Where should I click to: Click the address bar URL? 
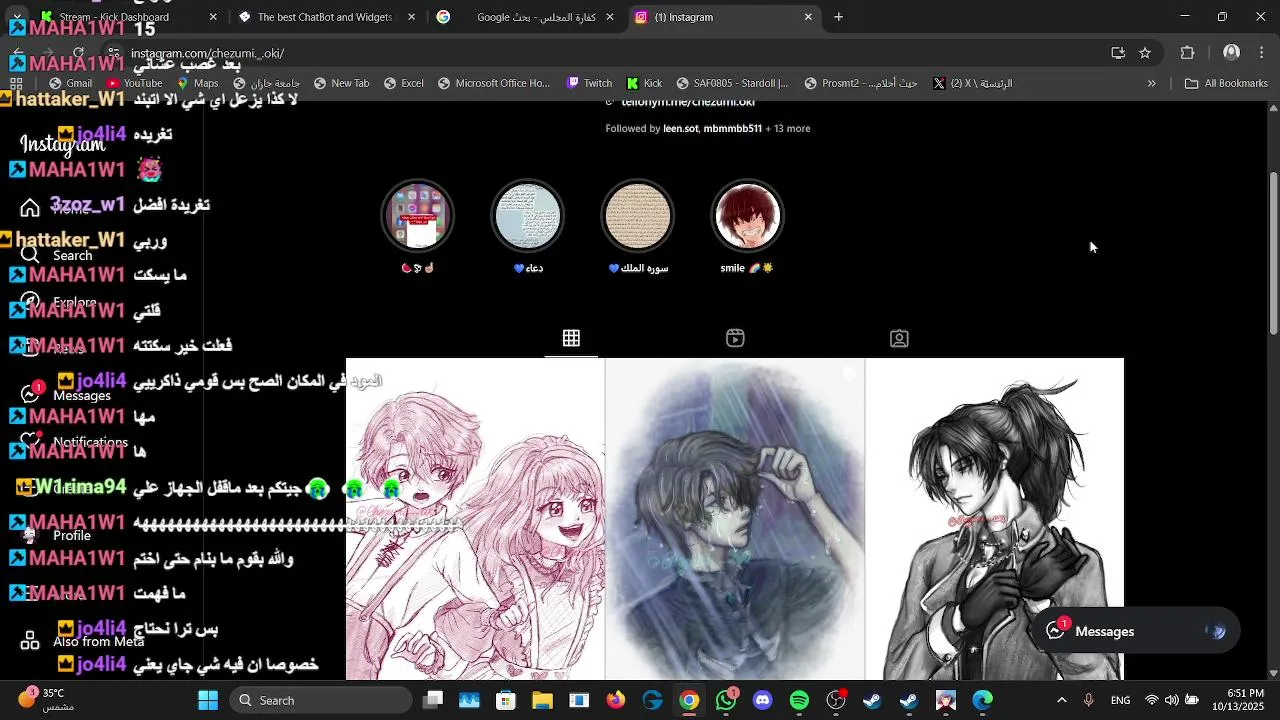pyautogui.click(x=207, y=53)
